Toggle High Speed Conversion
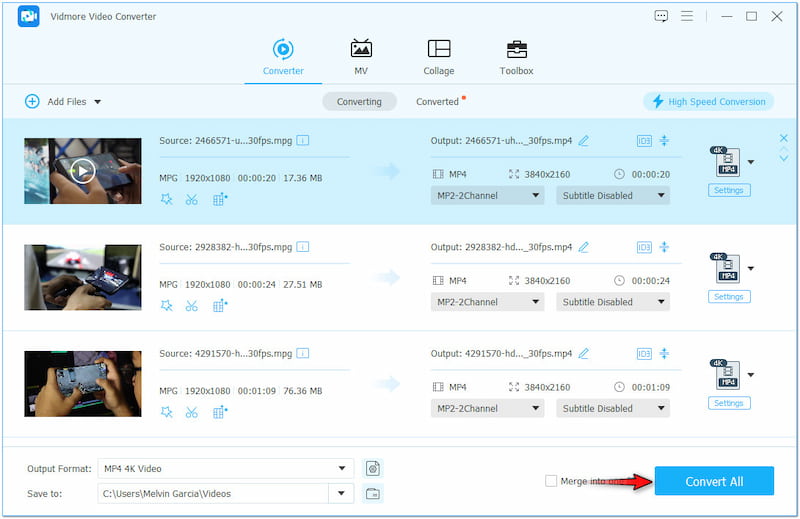800x519 pixels. coord(709,101)
